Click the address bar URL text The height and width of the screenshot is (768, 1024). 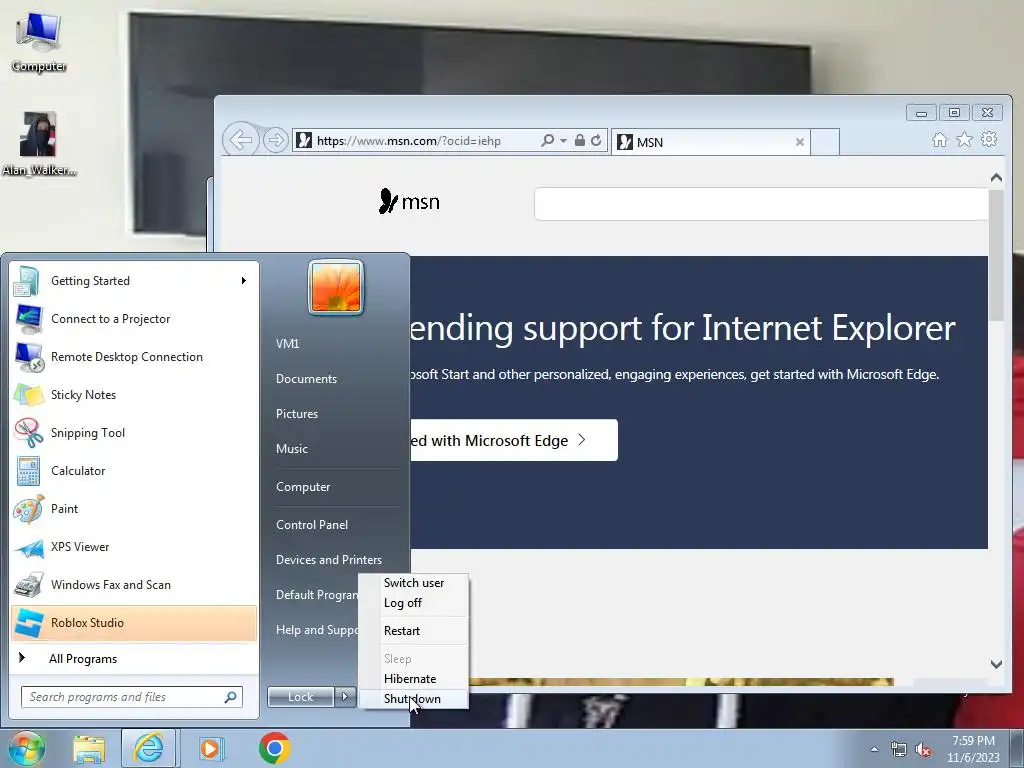409,141
